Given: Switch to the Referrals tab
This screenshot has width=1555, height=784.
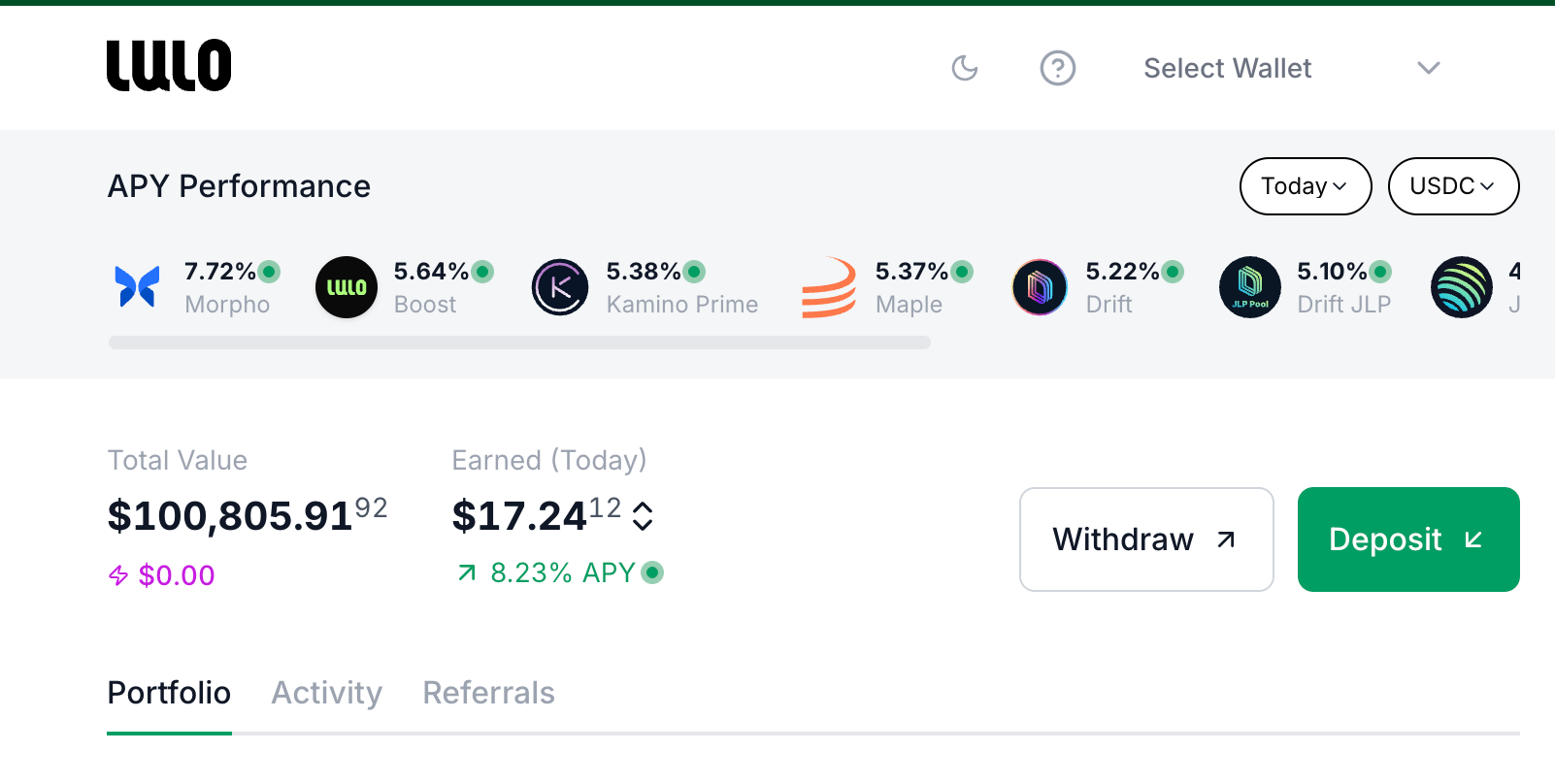Looking at the screenshot, I should (x=488, y=693).
